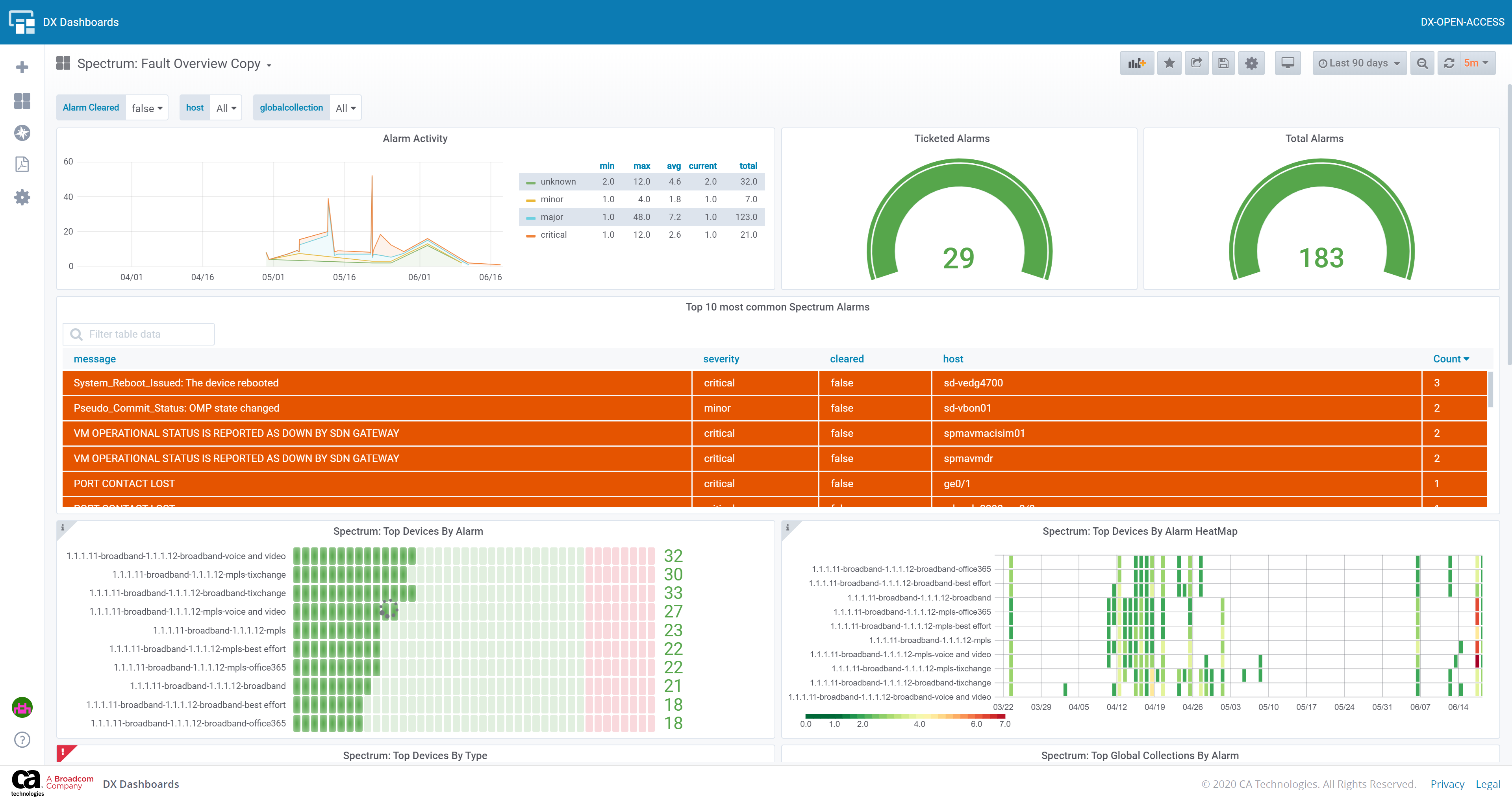Toggle the major series in legend
The height and width of the screenshot is (802, 1512).
point(552,217)
